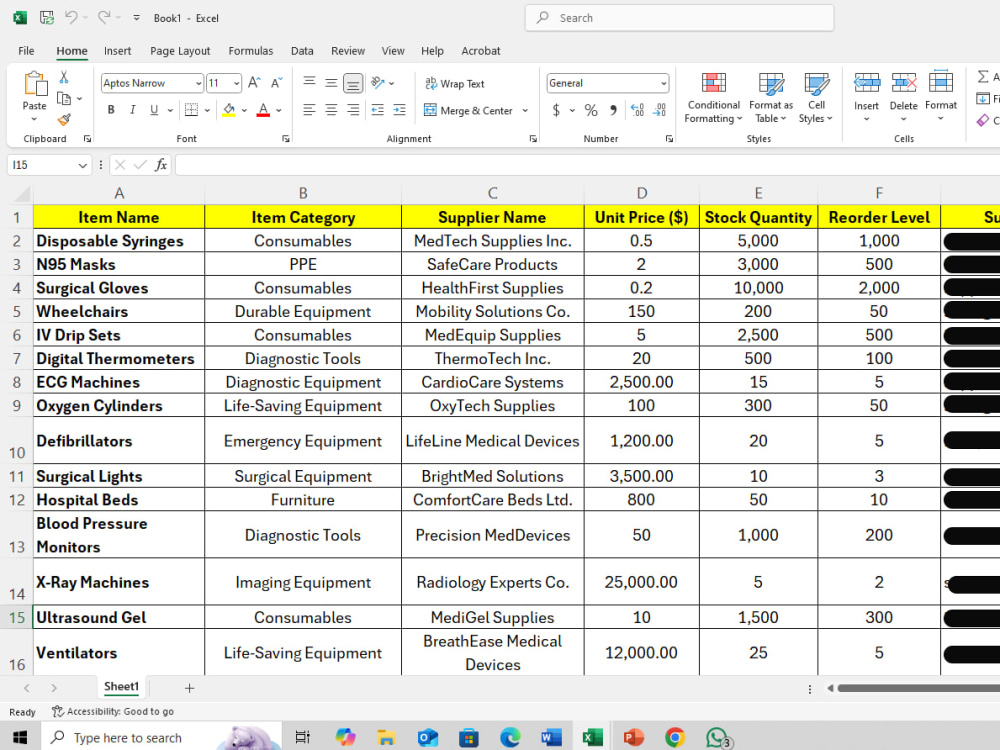The image size is (1000, 750).
Task: Click the Insert cells icon
Action: 866,83
